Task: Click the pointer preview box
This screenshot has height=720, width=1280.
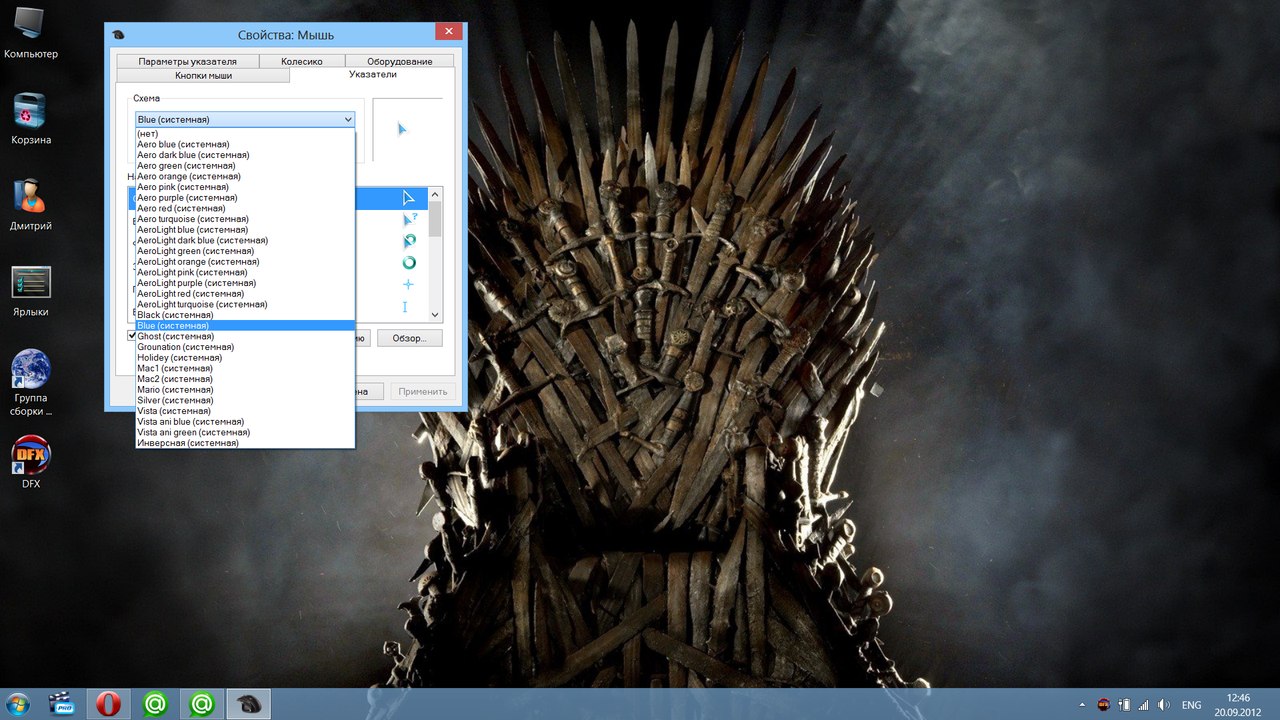Action: pyautogui.click(x=407, y=129)
